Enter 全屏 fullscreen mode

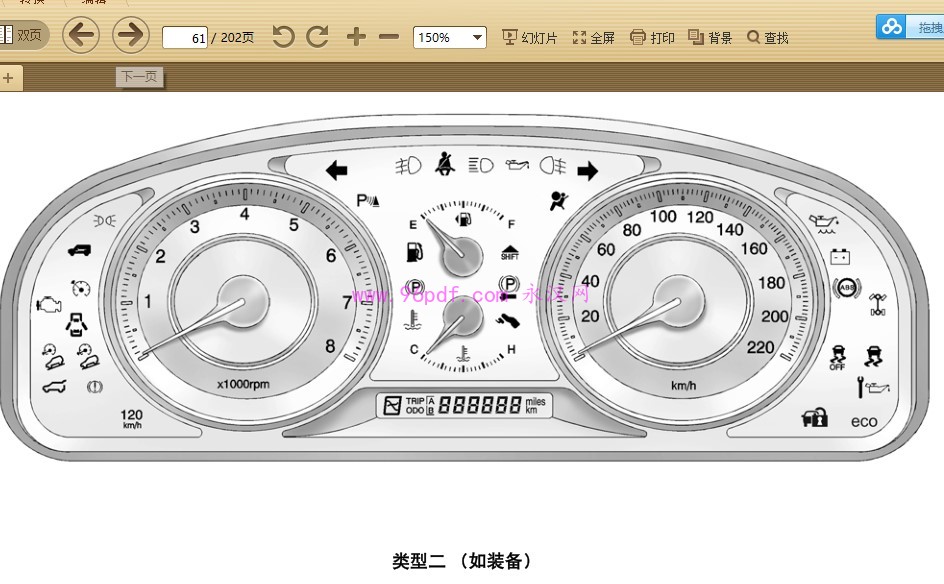click(x=593, y=38)
